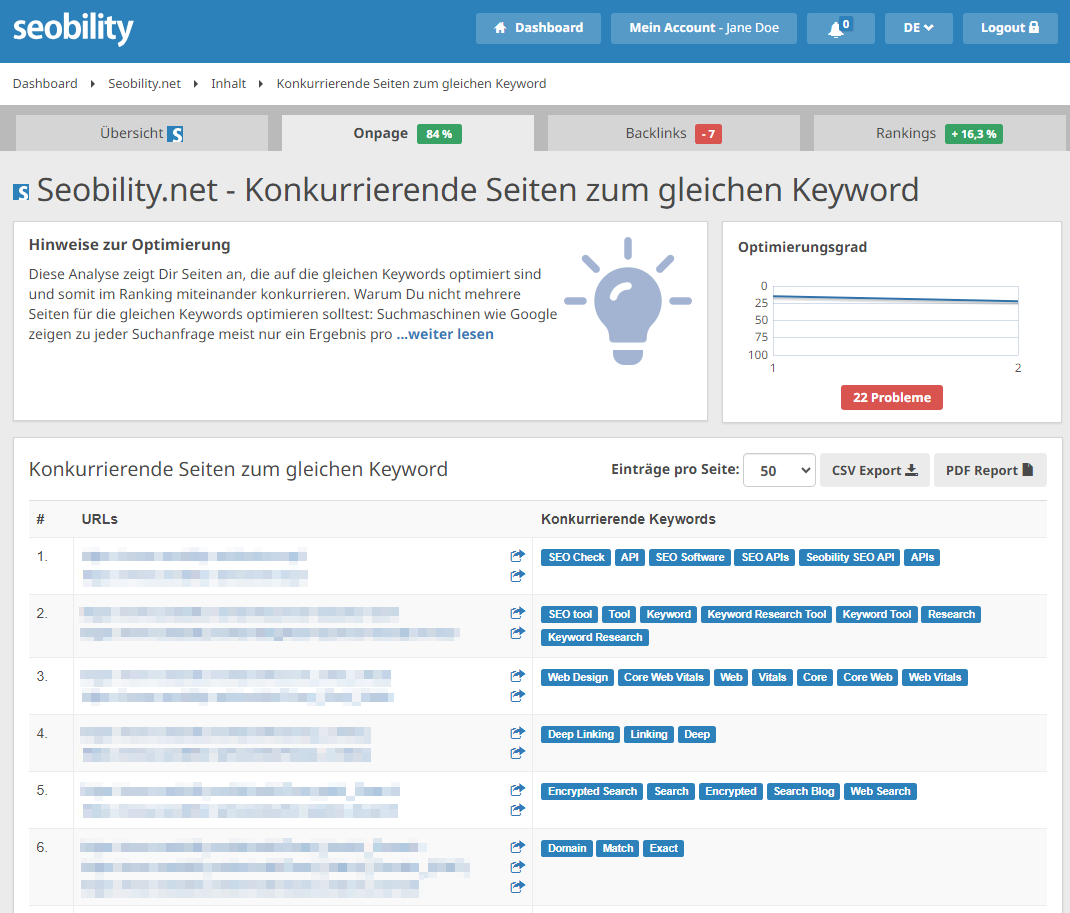The width and height of the screenshot is (1070, 913).
Task: Click the Seobility icon beside page heading
Action: pos(21,192)
